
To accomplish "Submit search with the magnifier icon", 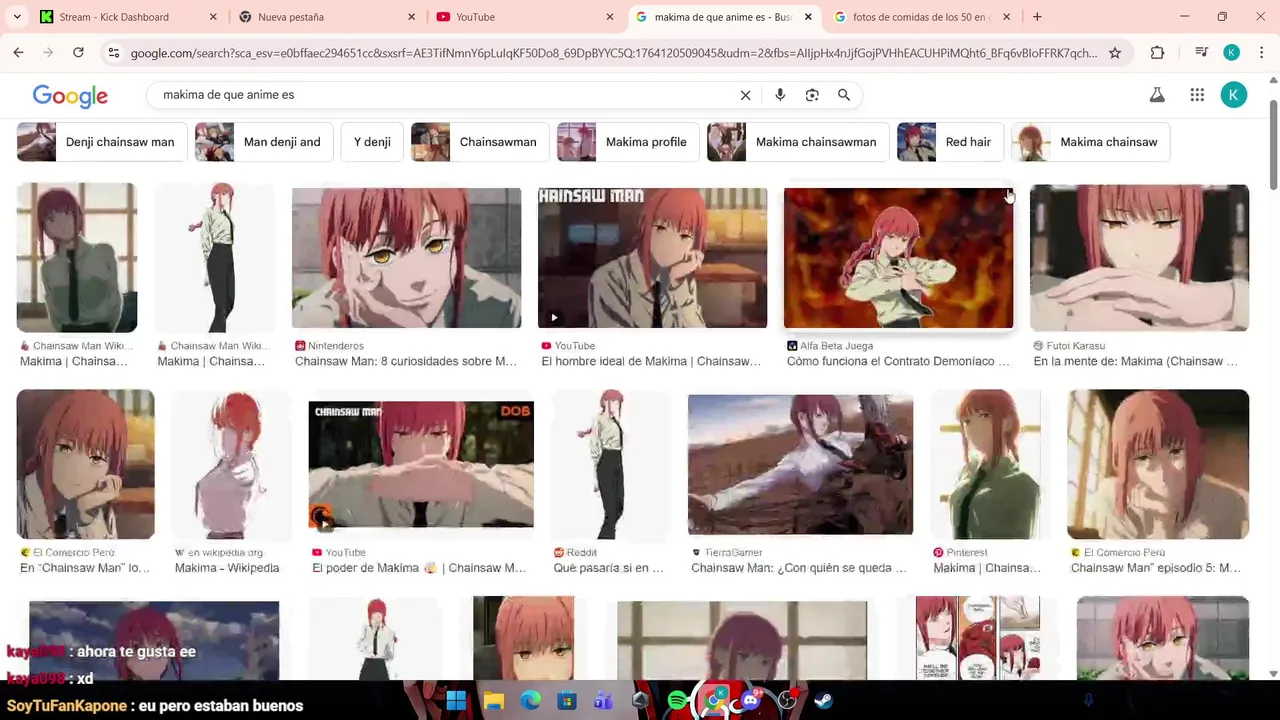I will [x=844, y=95].
